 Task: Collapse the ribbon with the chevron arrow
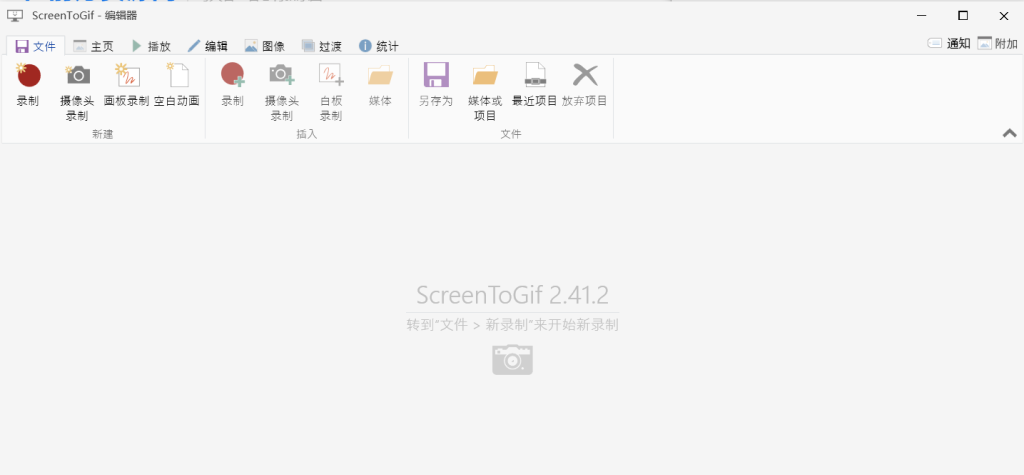click(x=1010, y=133)
